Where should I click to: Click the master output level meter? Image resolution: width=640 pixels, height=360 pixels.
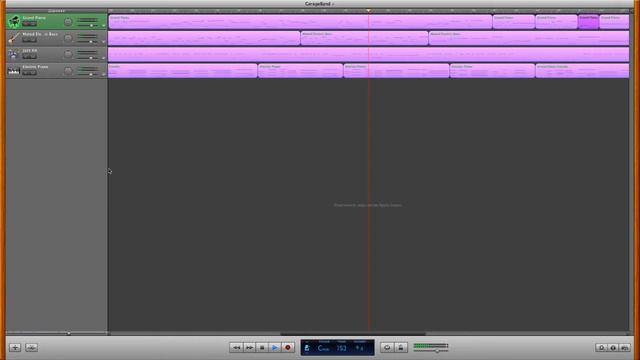[x=431, y=346]
